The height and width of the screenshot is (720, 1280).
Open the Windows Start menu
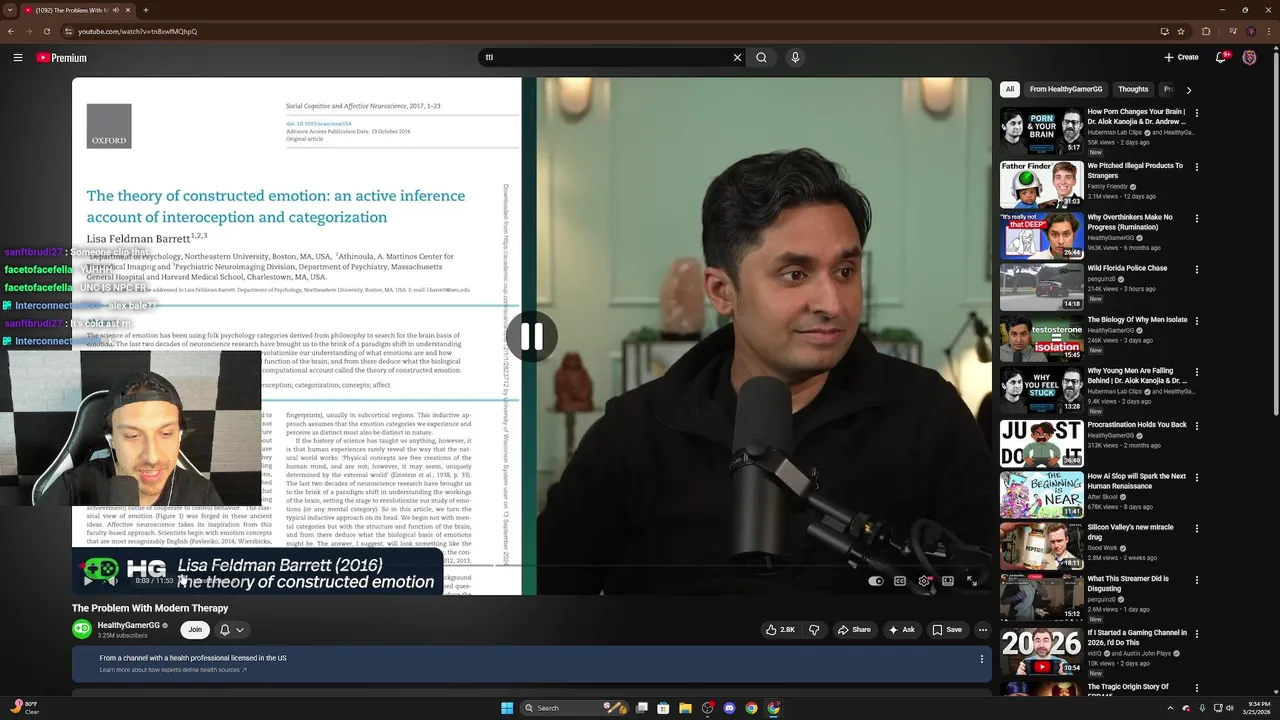tap(507, 708)
